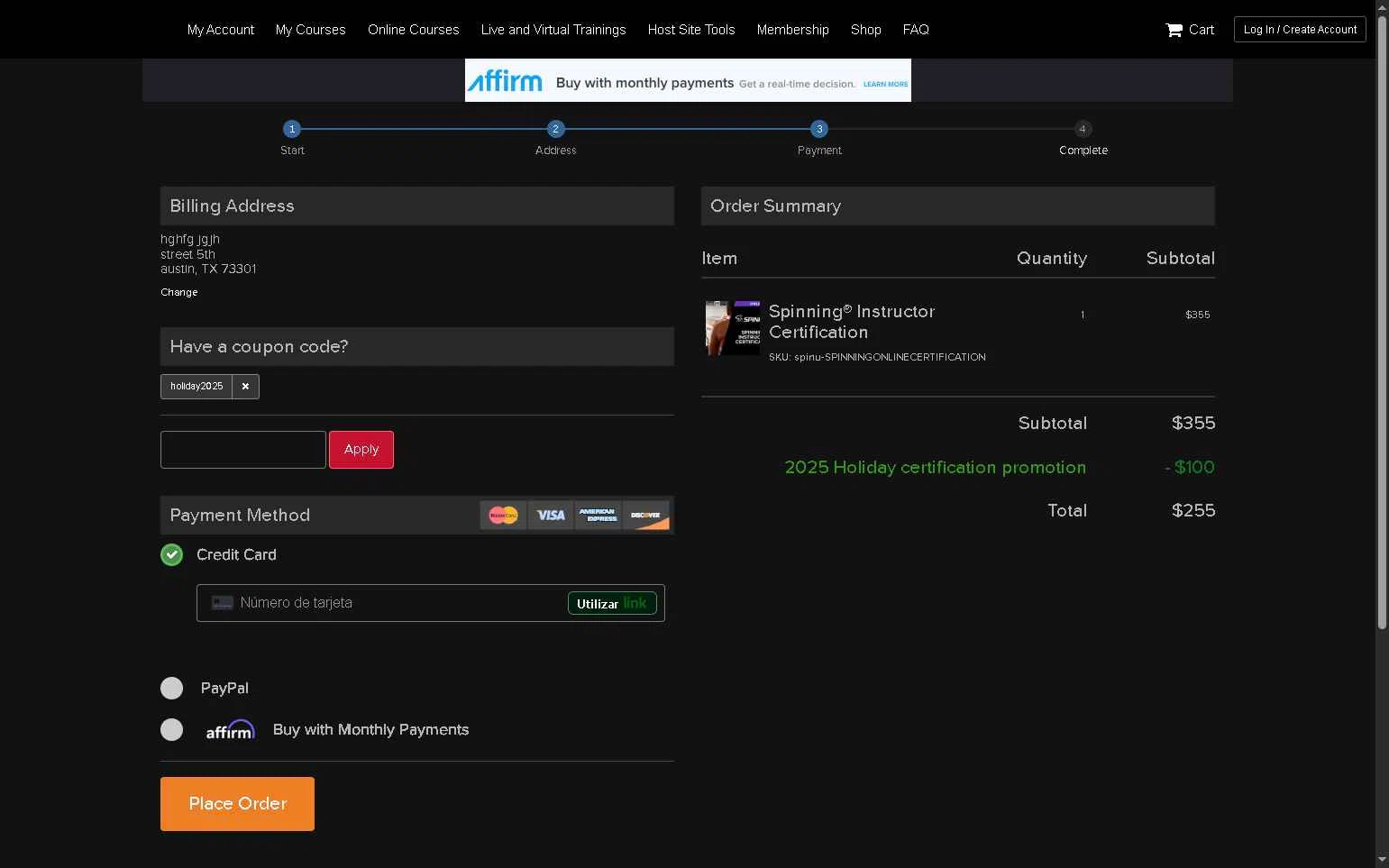Click the Visa card logo
Screen dimensions: 1389x868
tap(551, 516)
